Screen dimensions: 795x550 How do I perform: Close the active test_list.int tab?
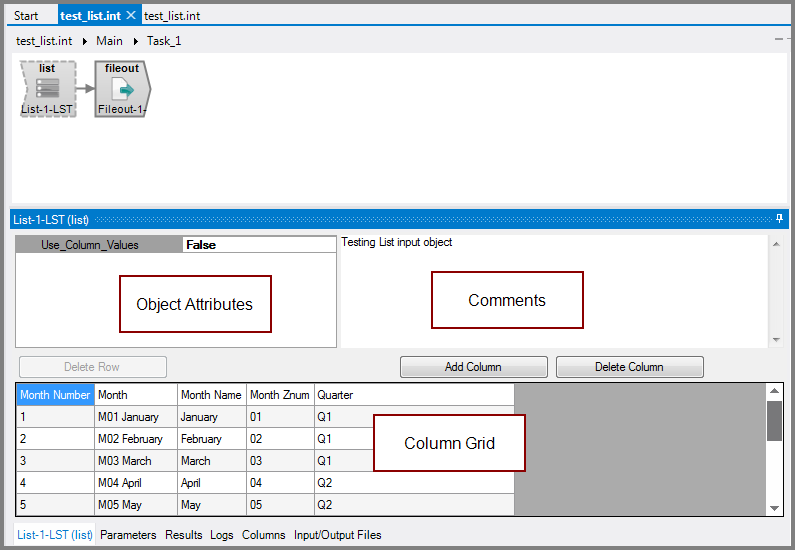click(x=130, y=16)
